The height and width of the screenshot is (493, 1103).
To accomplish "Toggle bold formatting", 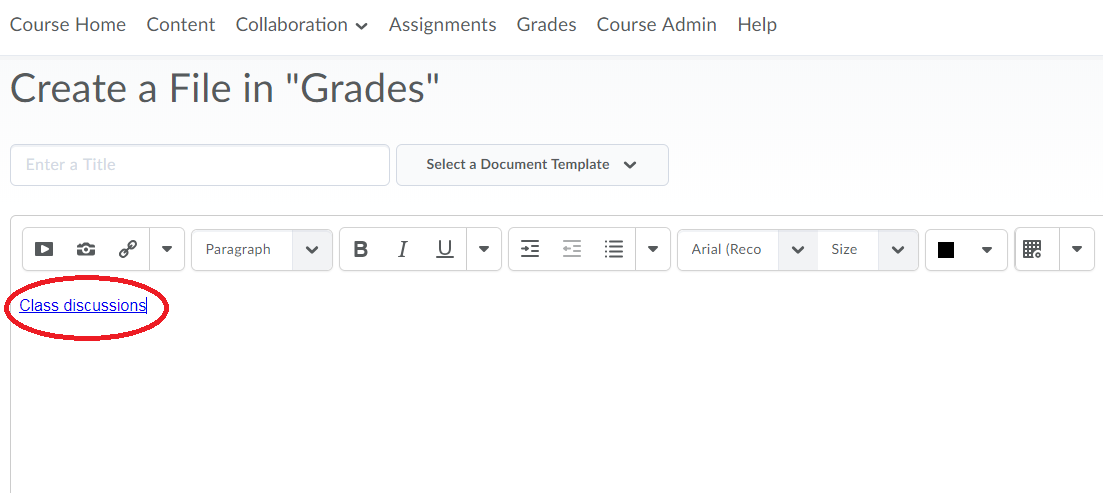I will click(x=361, y=250).
